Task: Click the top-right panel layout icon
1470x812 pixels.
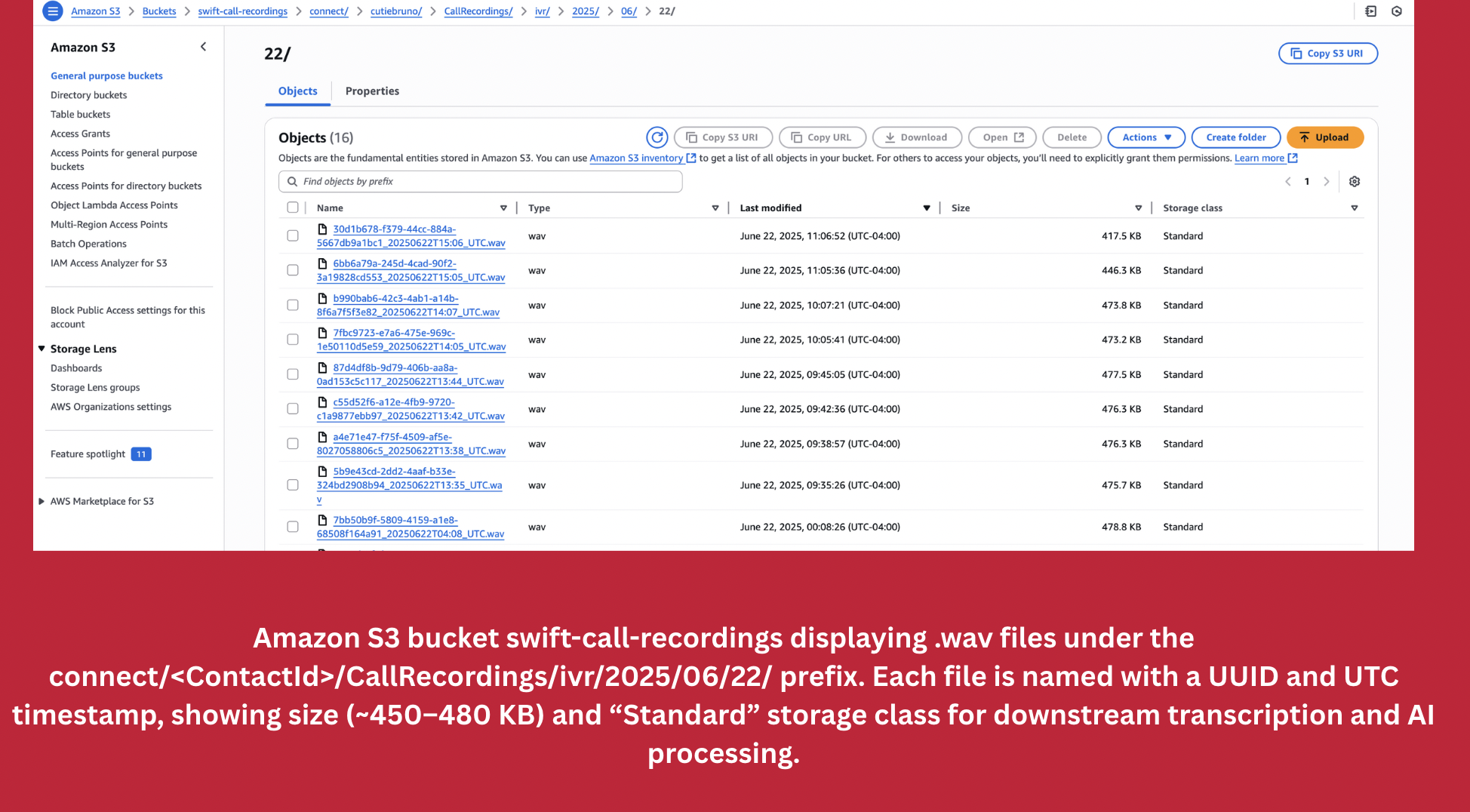Action: coord(1371,11)
